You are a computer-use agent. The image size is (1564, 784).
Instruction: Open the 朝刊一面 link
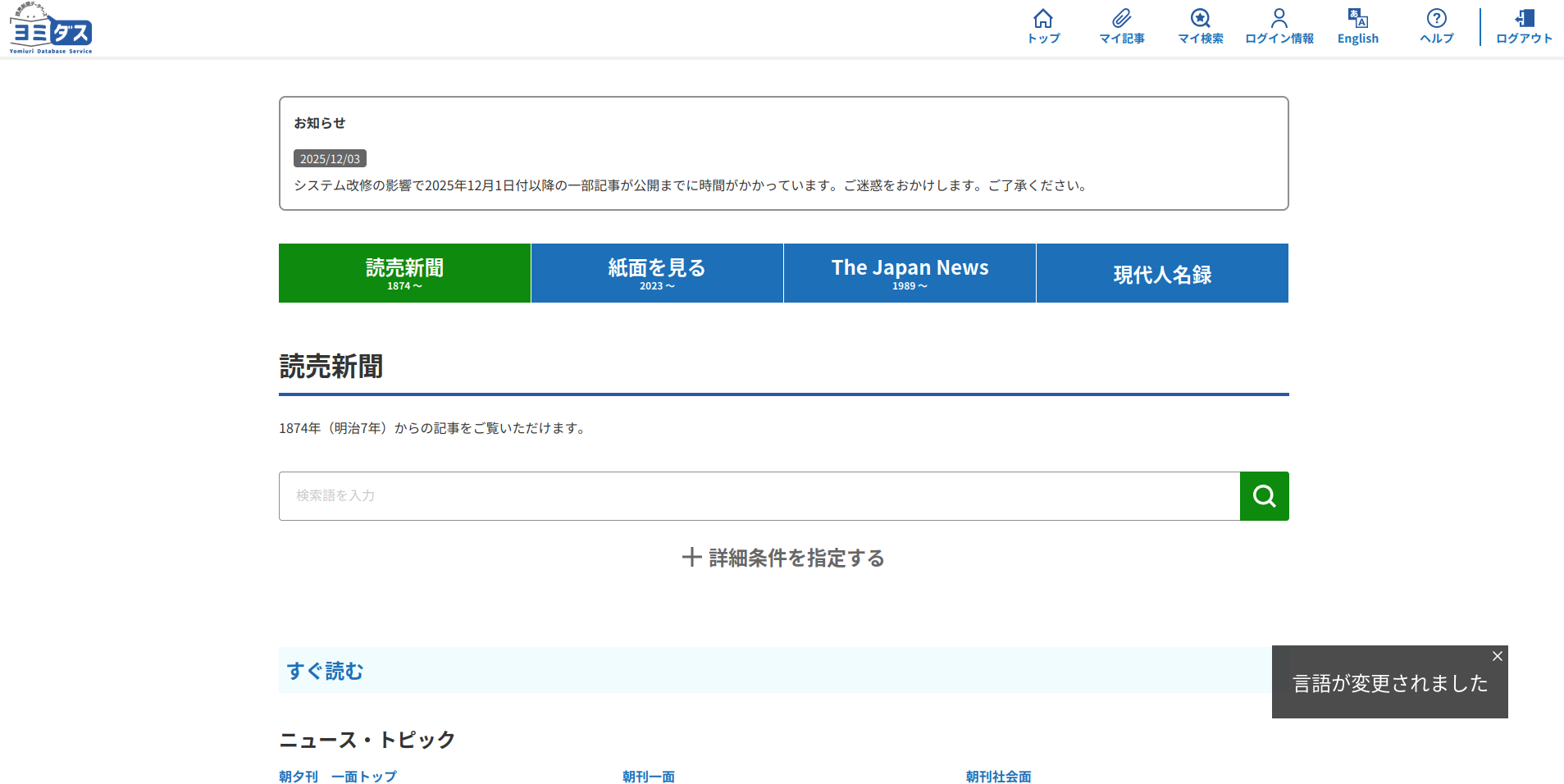[x=649, y=776]
